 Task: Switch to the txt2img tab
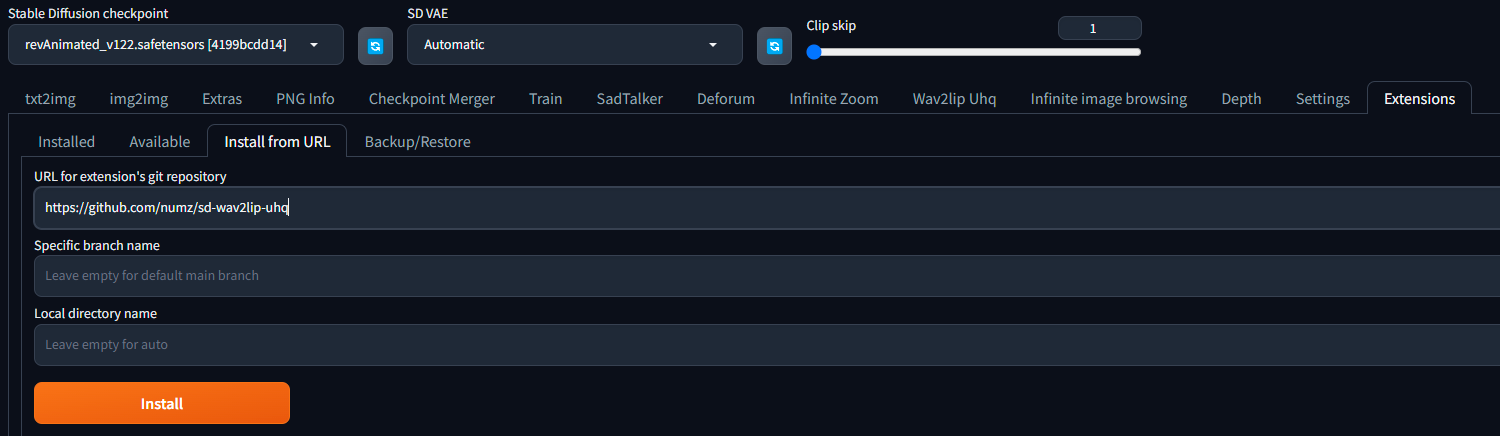pyautogui.click(x=50, y=99)
